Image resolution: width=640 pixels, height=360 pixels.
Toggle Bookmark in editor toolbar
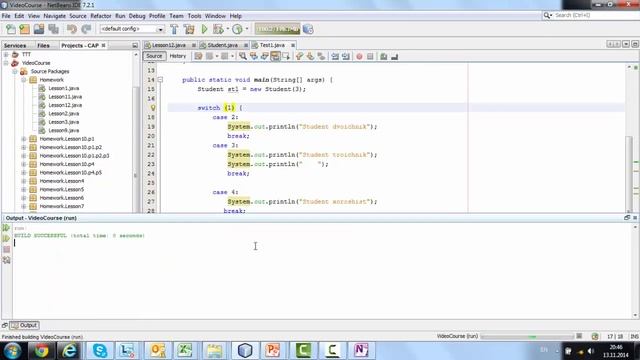pyautogui.click(x=321, y=56)
